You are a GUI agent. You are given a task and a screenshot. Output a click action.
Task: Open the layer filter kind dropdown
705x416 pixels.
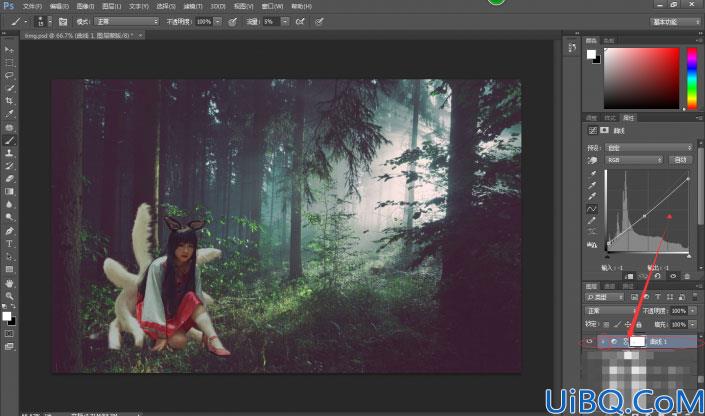[605, 297]
